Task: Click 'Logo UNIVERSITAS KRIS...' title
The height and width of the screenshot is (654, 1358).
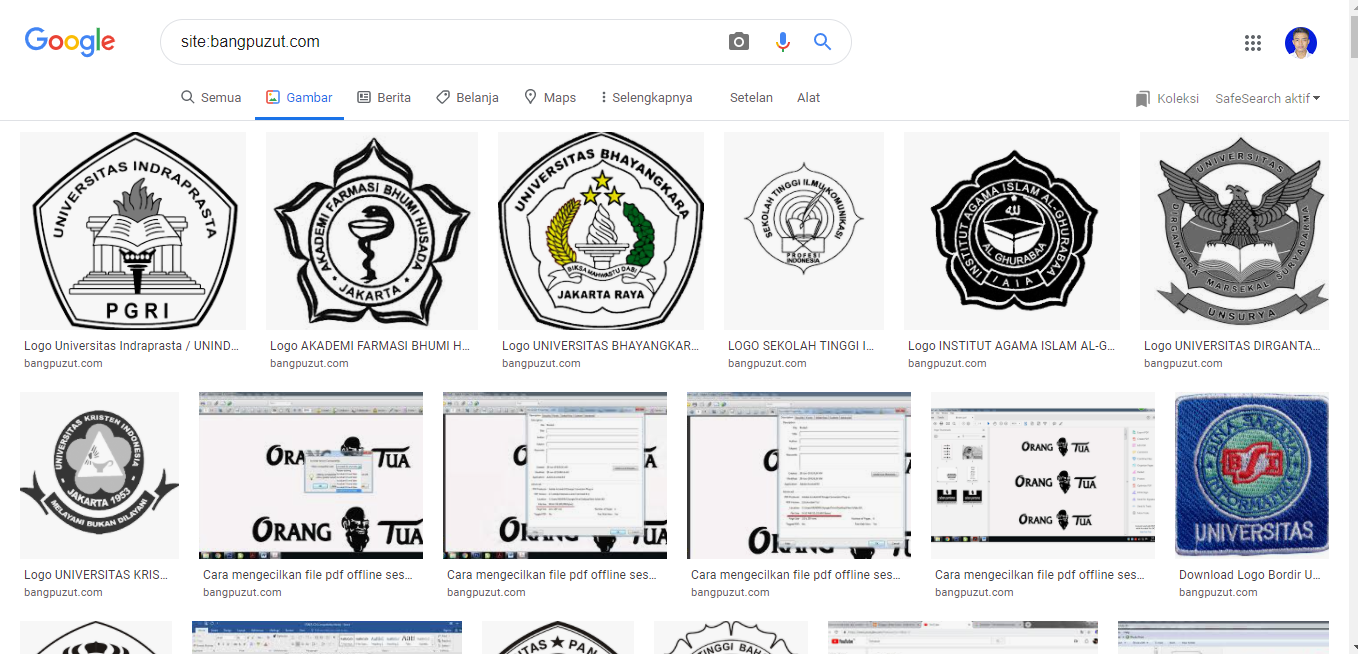Action: tap(96, 575)
